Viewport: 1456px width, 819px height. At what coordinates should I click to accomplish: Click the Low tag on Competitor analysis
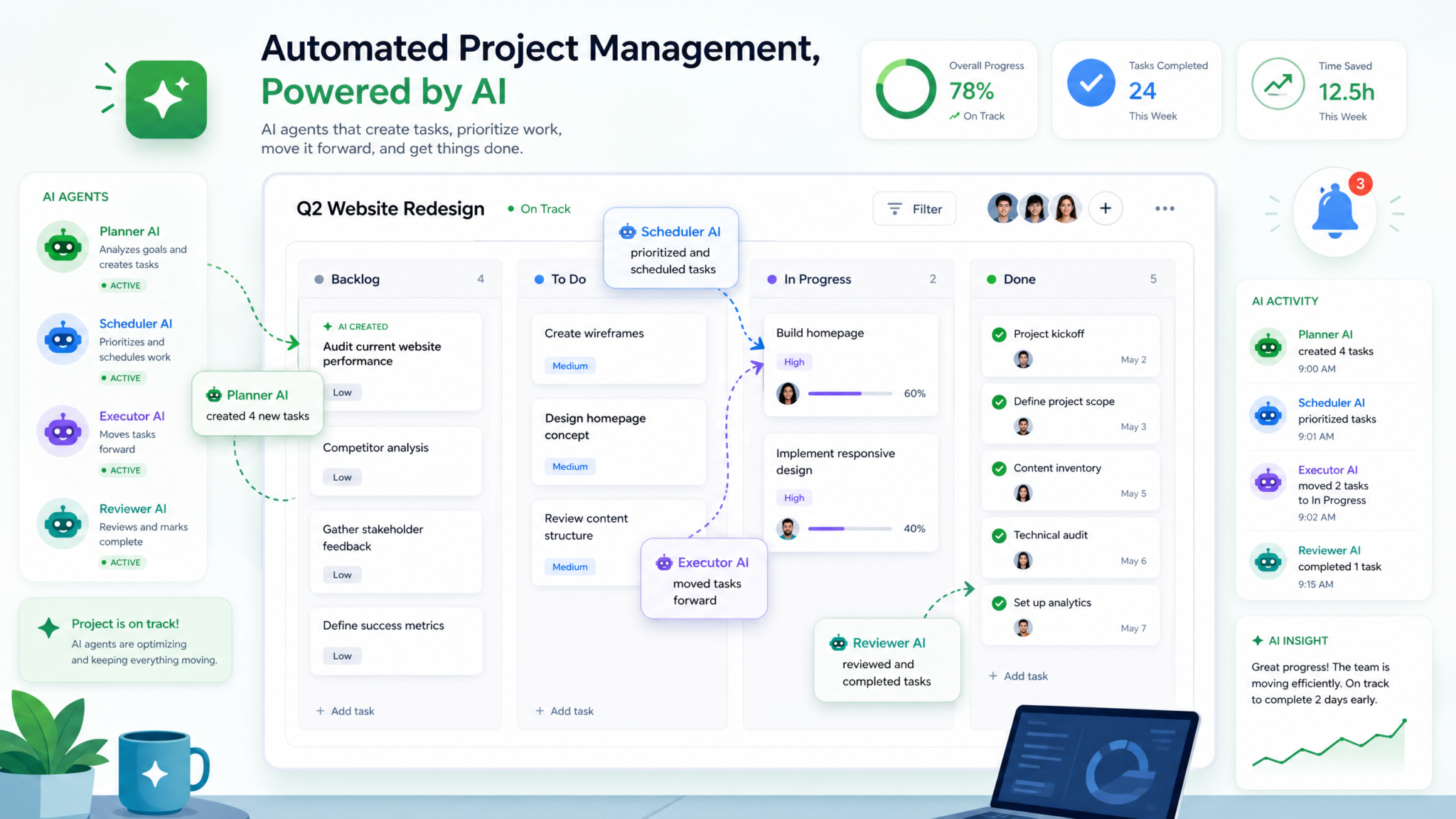[x=342, y=477]
